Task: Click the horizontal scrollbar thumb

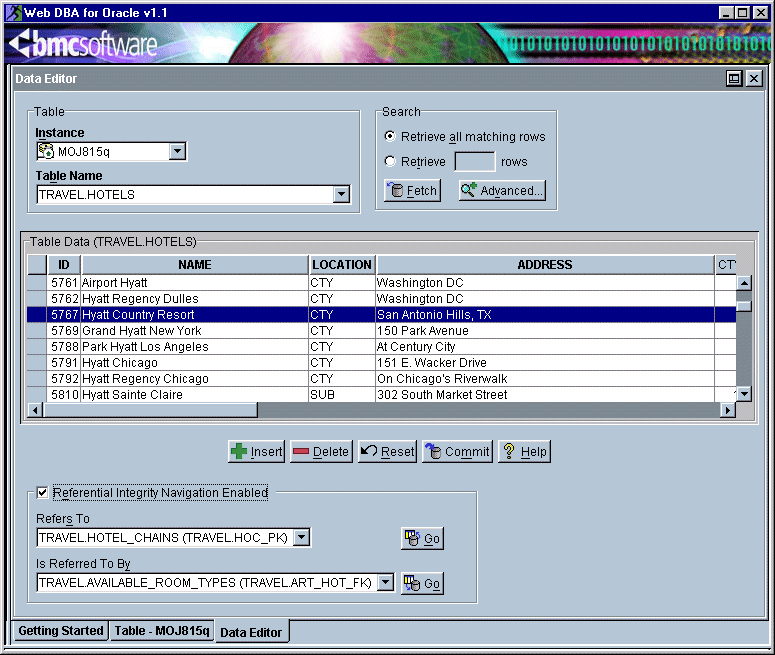Action: coord(150,410)
